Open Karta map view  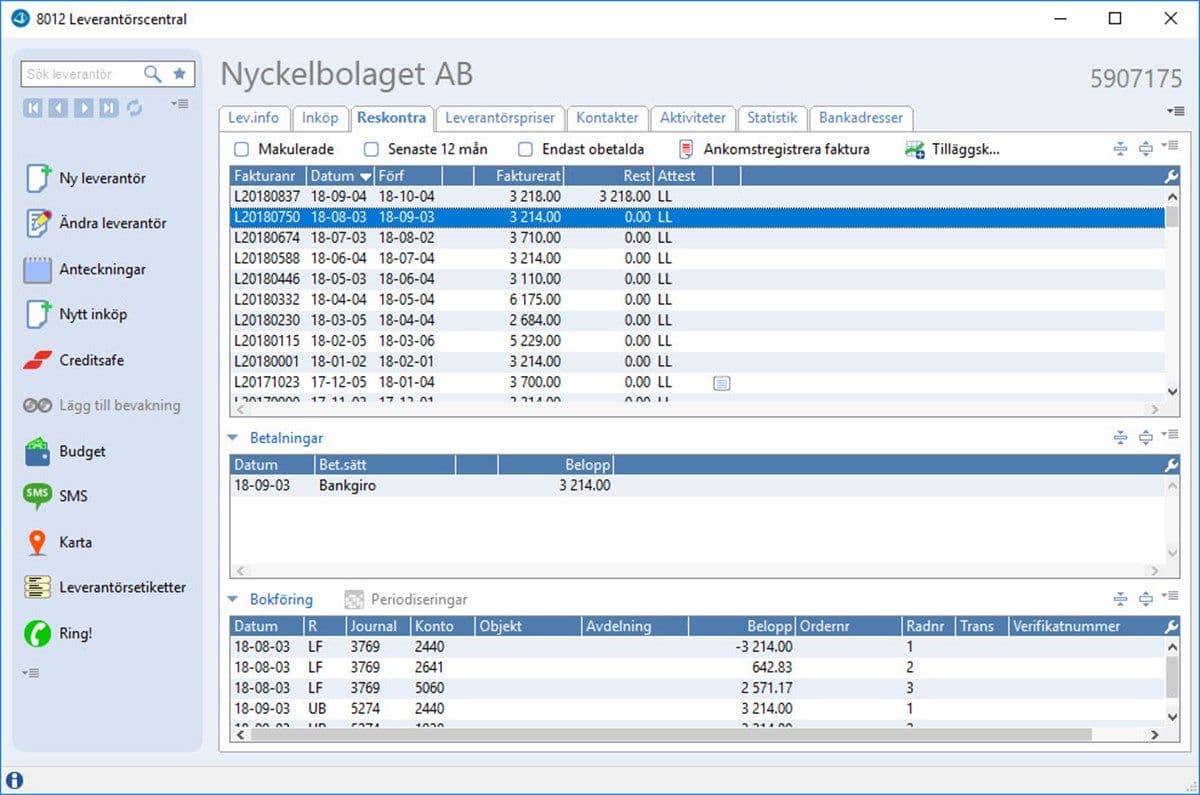coord(58,542)
